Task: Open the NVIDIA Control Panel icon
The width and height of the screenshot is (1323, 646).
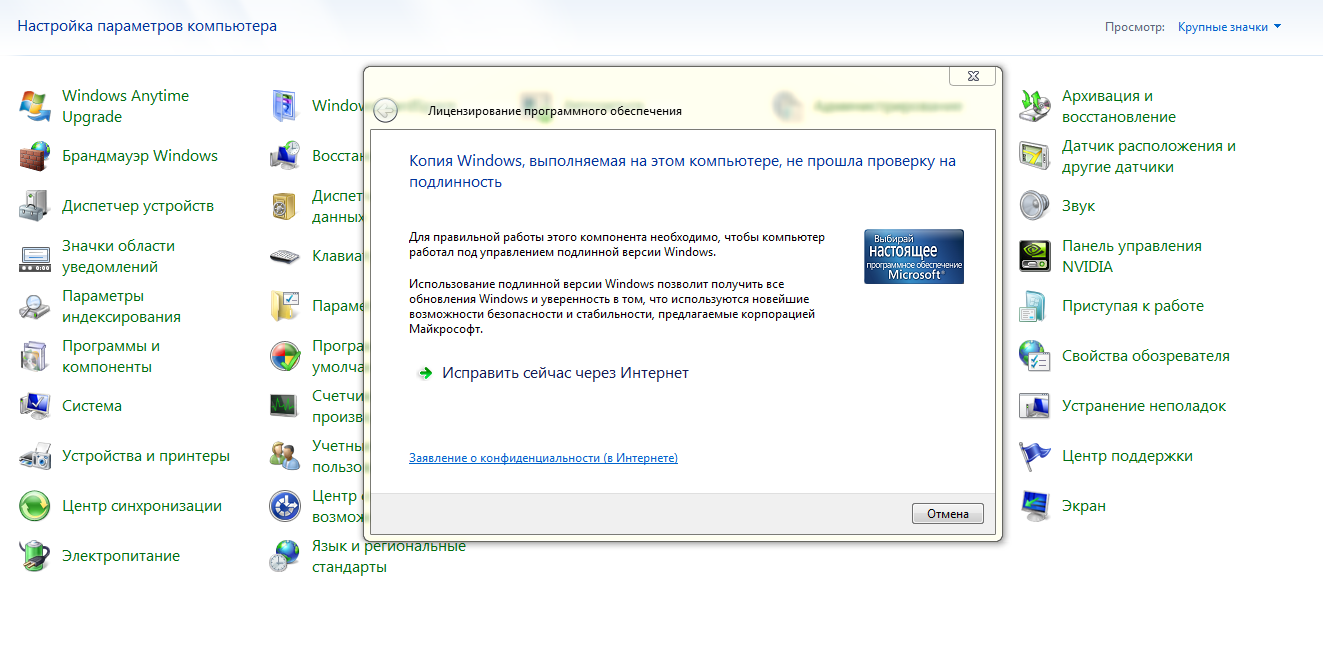Action: point(1034,256)
